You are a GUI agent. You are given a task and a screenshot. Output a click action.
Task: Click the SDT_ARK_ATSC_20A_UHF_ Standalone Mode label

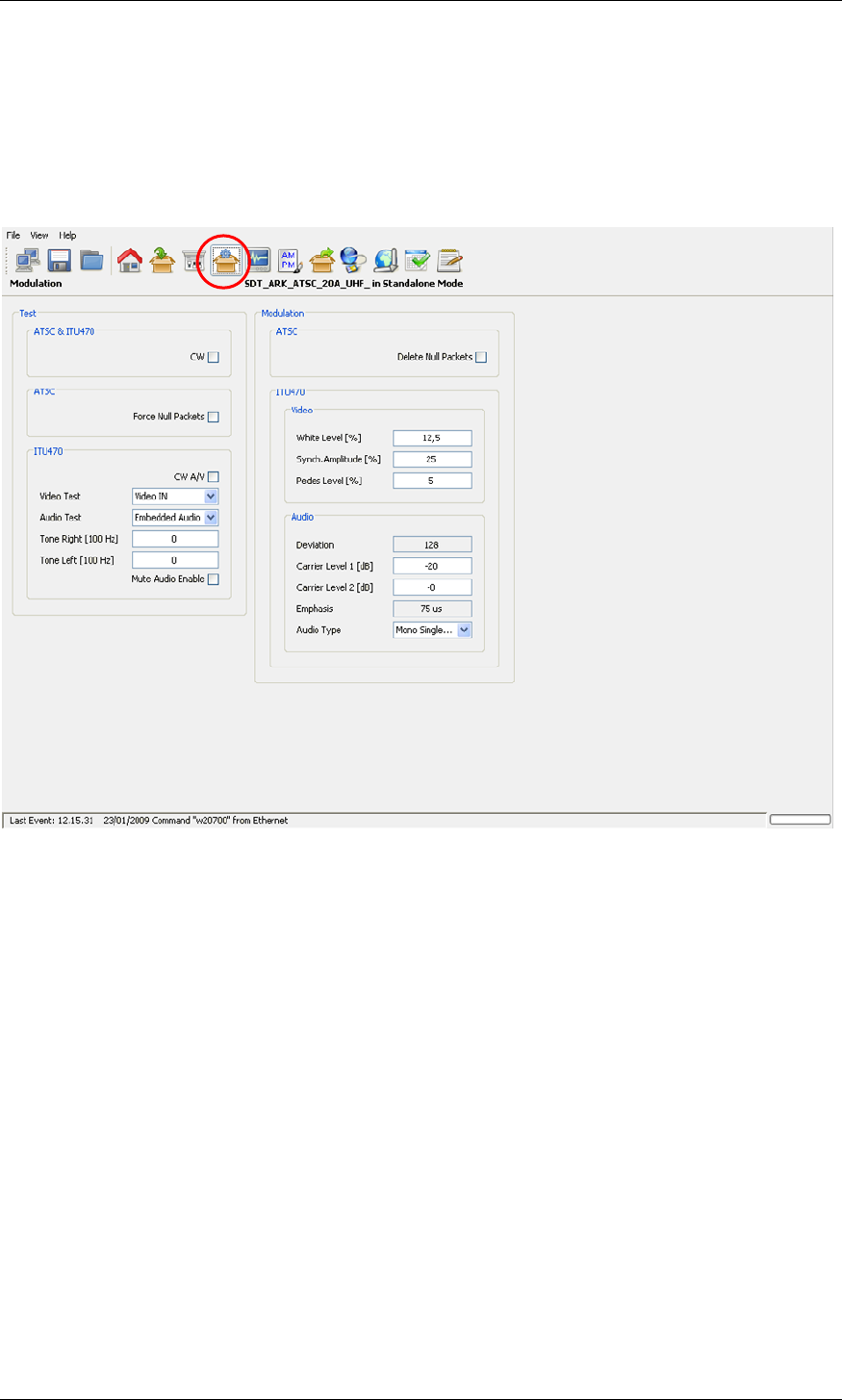coord(354,284)
